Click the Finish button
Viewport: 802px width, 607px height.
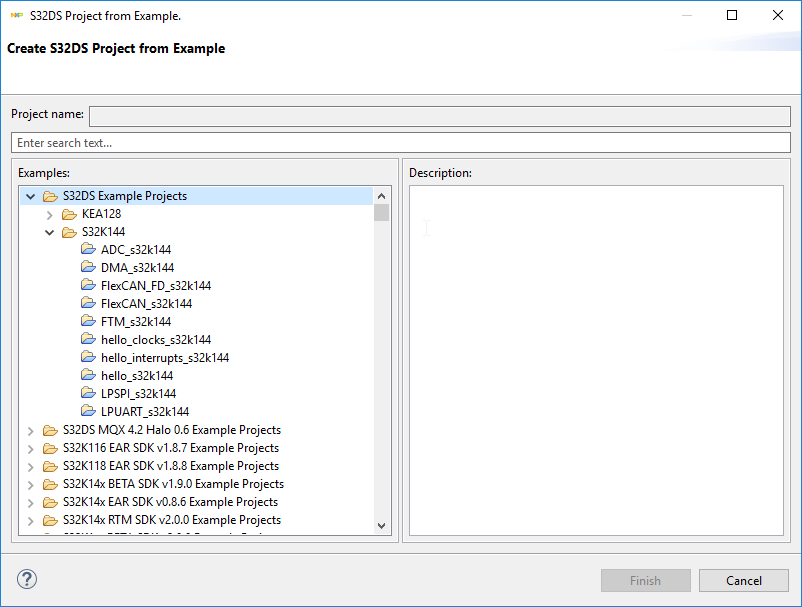(645, 580)
